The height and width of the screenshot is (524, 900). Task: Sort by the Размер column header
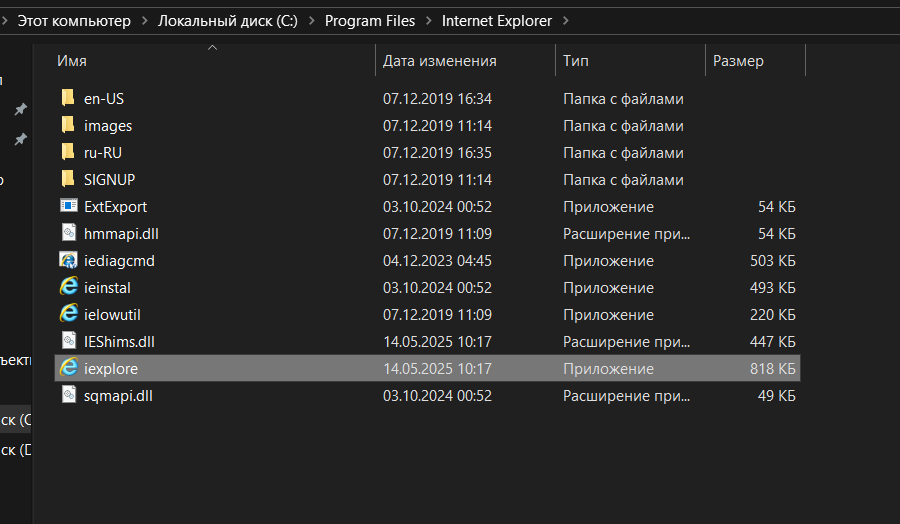738,61
